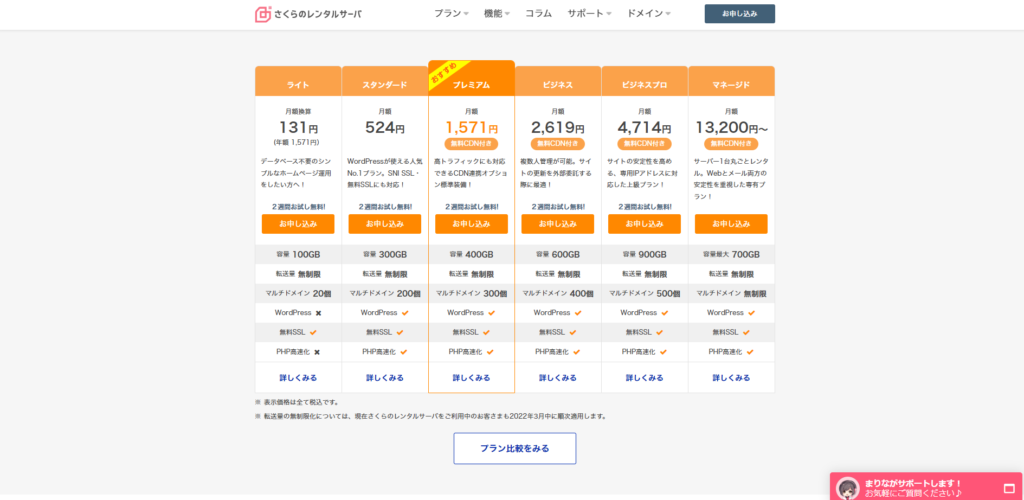Click the PHP高速化 check mark in マネージド
The image size is (1024, 500).
click(750, 352)
